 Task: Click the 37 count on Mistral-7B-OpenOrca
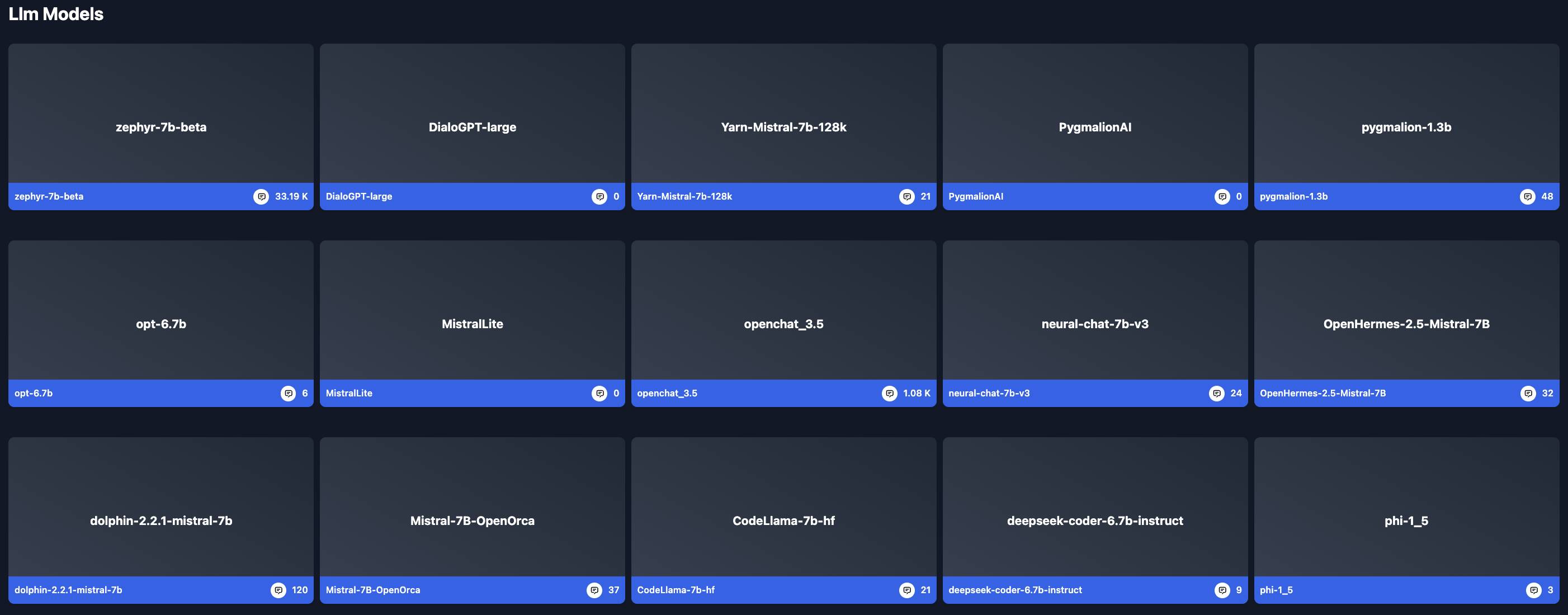(x=613, y=590)
